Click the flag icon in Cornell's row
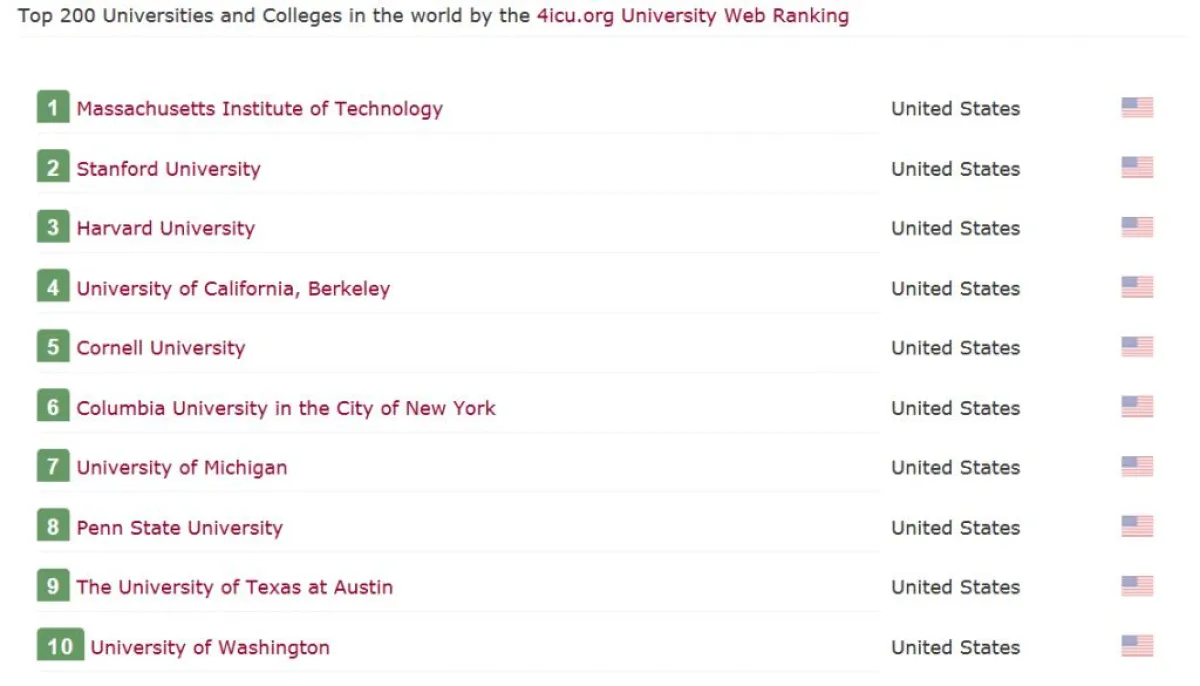The height and width of the screenshot is (686, 1200). tap(1137, 347)
